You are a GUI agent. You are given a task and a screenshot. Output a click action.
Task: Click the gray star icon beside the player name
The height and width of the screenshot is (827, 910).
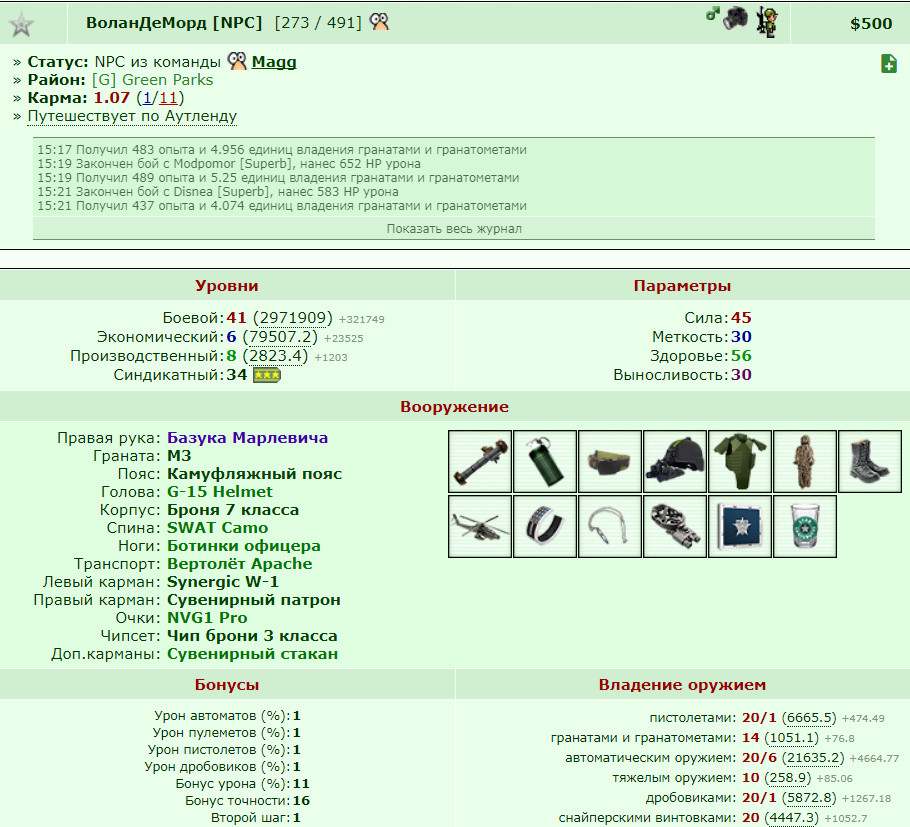21,25
